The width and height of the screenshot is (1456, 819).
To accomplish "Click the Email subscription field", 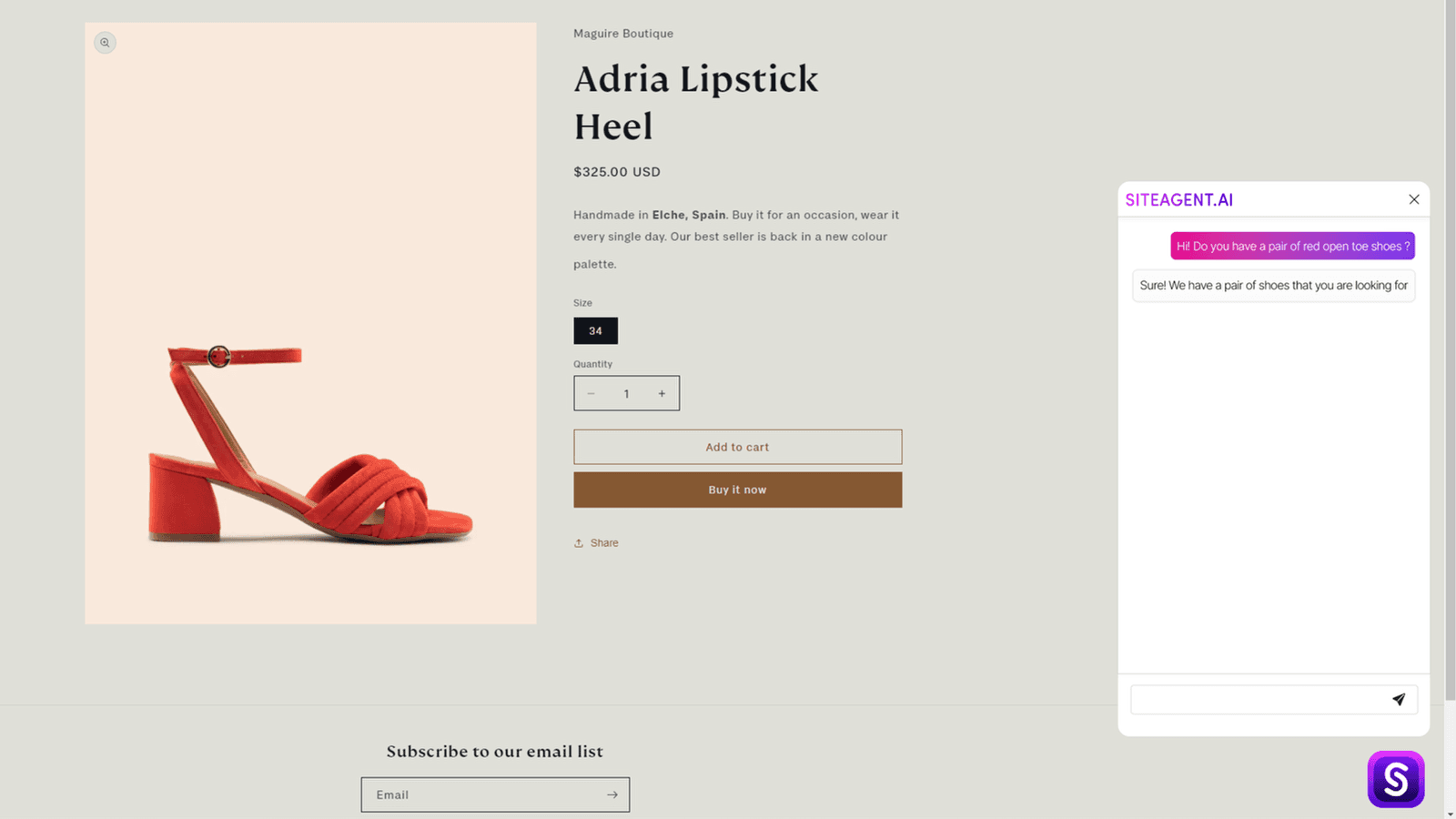I will click(482, 794).
